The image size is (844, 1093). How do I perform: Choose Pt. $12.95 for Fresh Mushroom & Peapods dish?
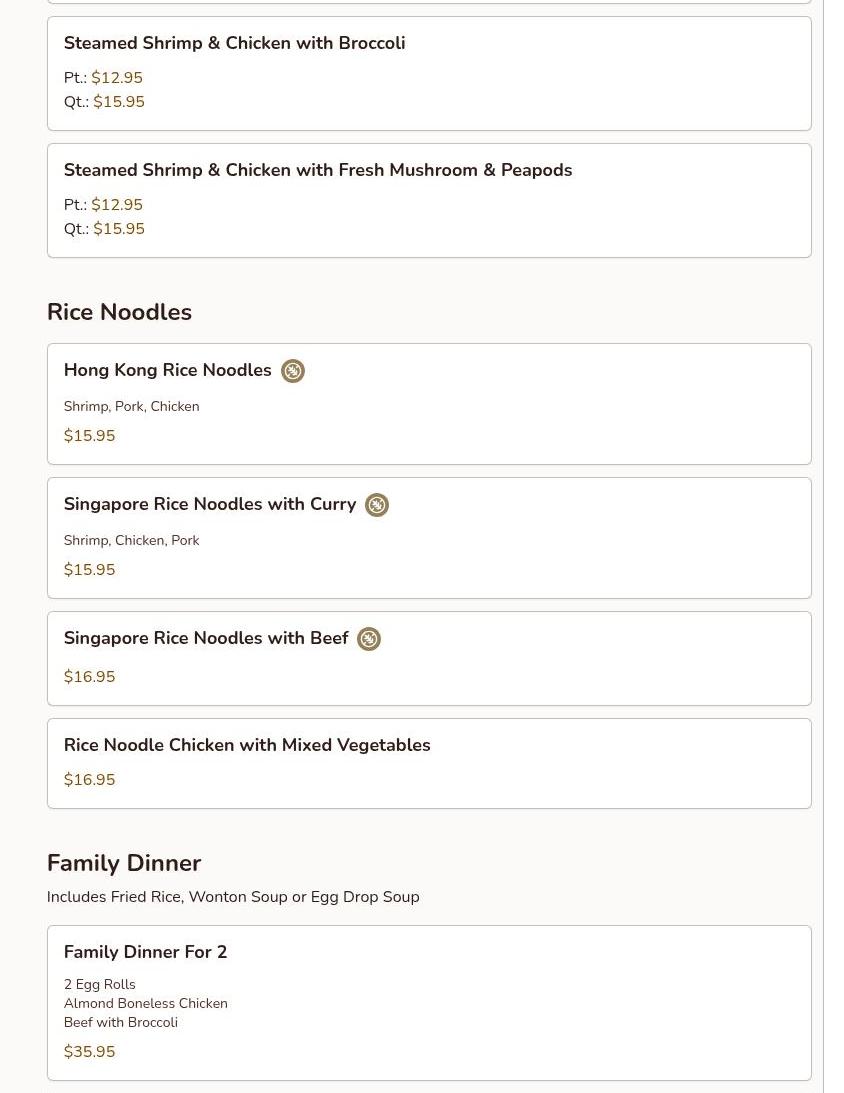coord(116,205)
